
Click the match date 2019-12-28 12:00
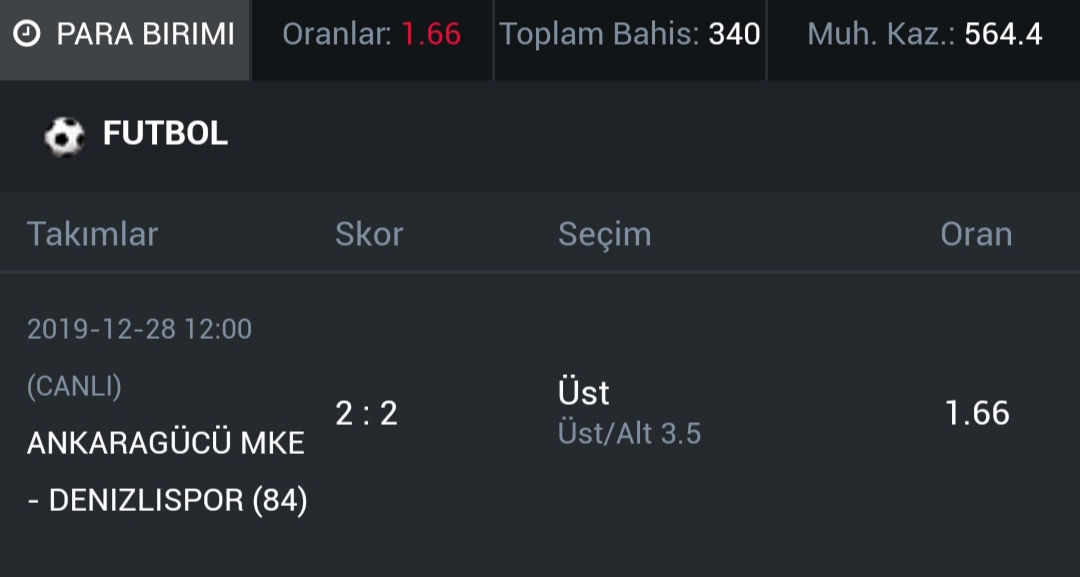[x=139, y=329]
